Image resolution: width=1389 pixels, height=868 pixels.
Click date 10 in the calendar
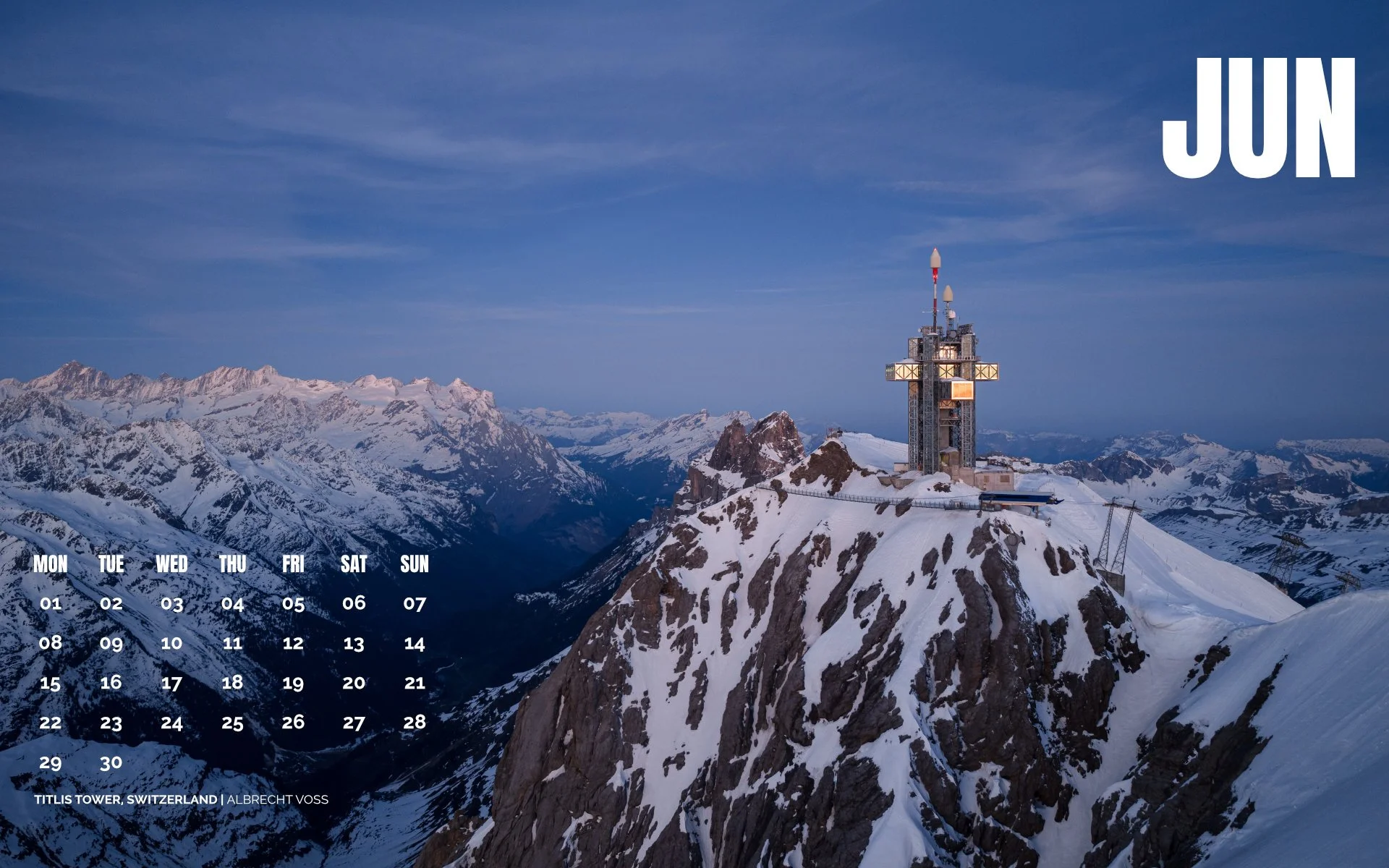point(171,643)
